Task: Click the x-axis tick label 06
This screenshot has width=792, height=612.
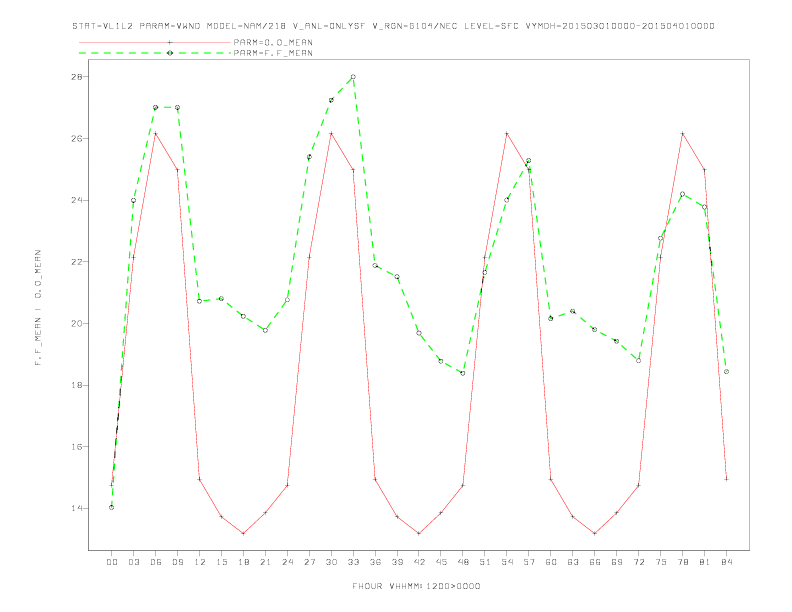Action: coord(156,562)
